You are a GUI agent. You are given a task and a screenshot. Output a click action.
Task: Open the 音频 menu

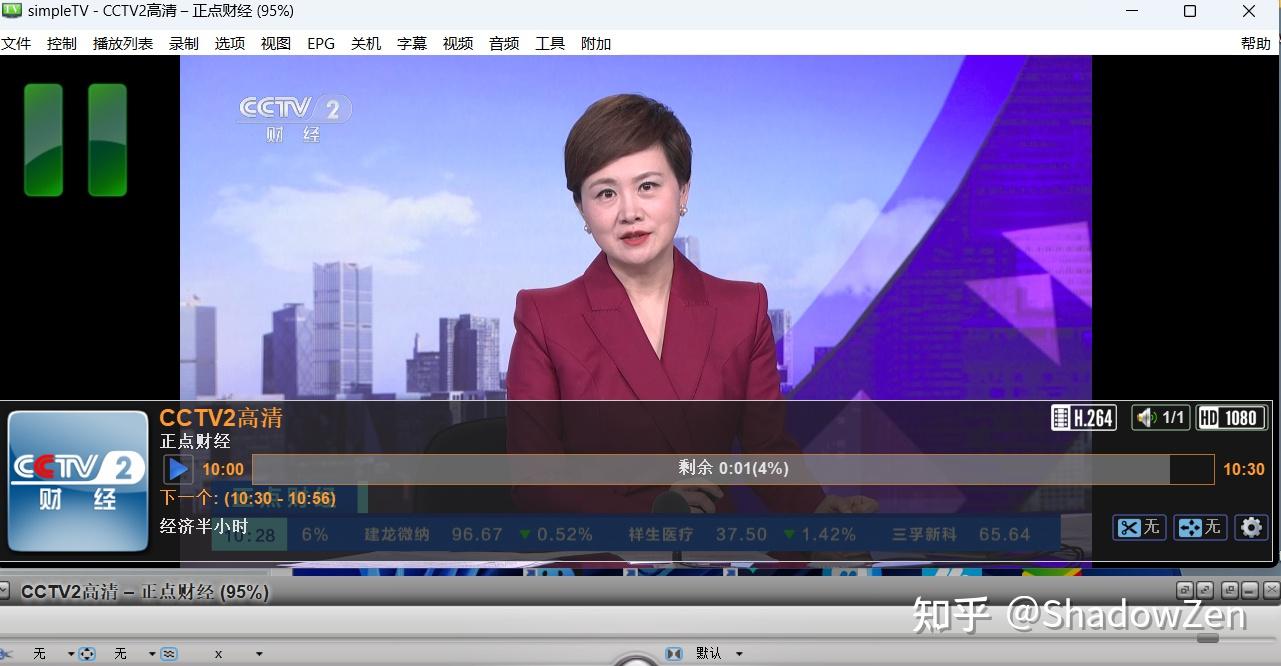click(x=504, y=43)
